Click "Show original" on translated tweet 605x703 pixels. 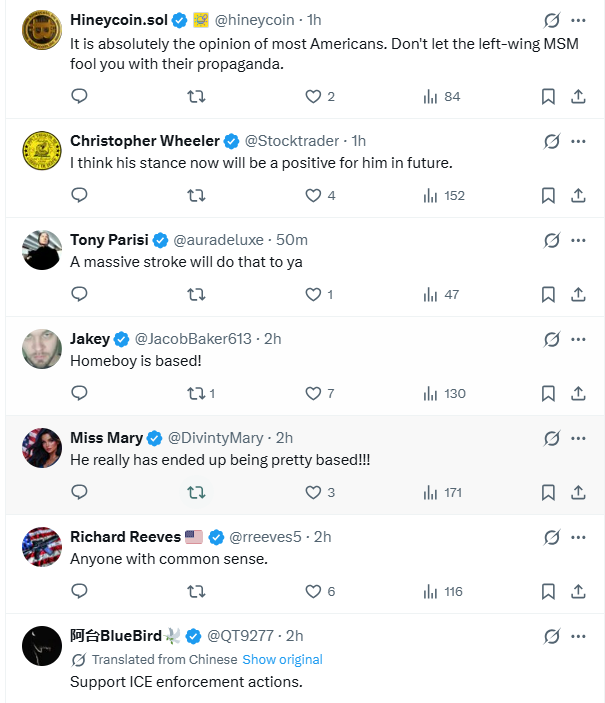282,660
